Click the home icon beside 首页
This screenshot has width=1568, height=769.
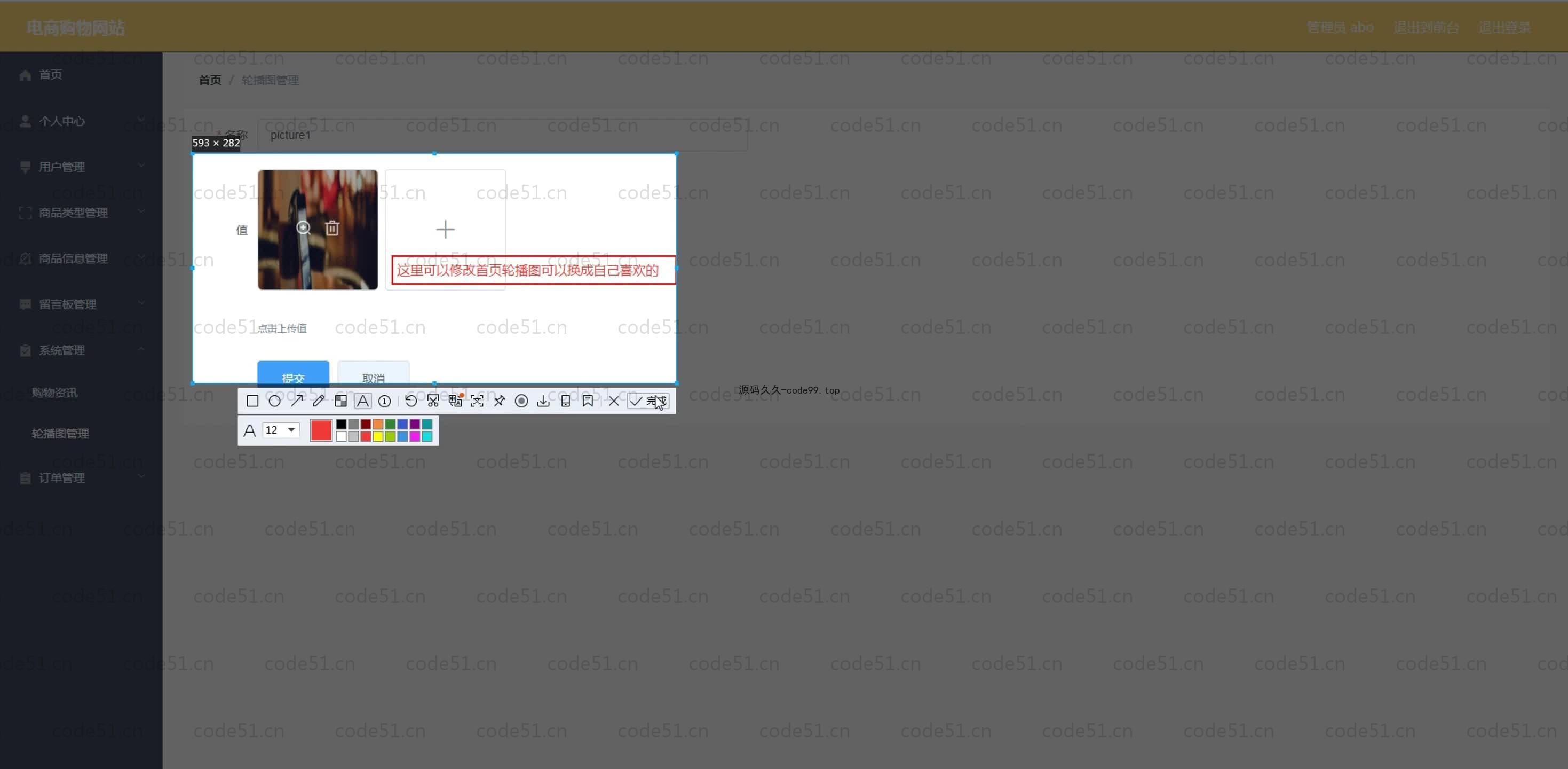click(25, 75)
